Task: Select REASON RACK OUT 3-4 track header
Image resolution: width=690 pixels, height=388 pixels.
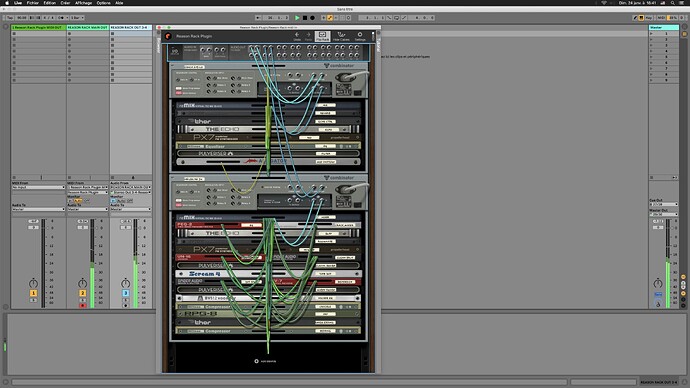Action: 131,28
